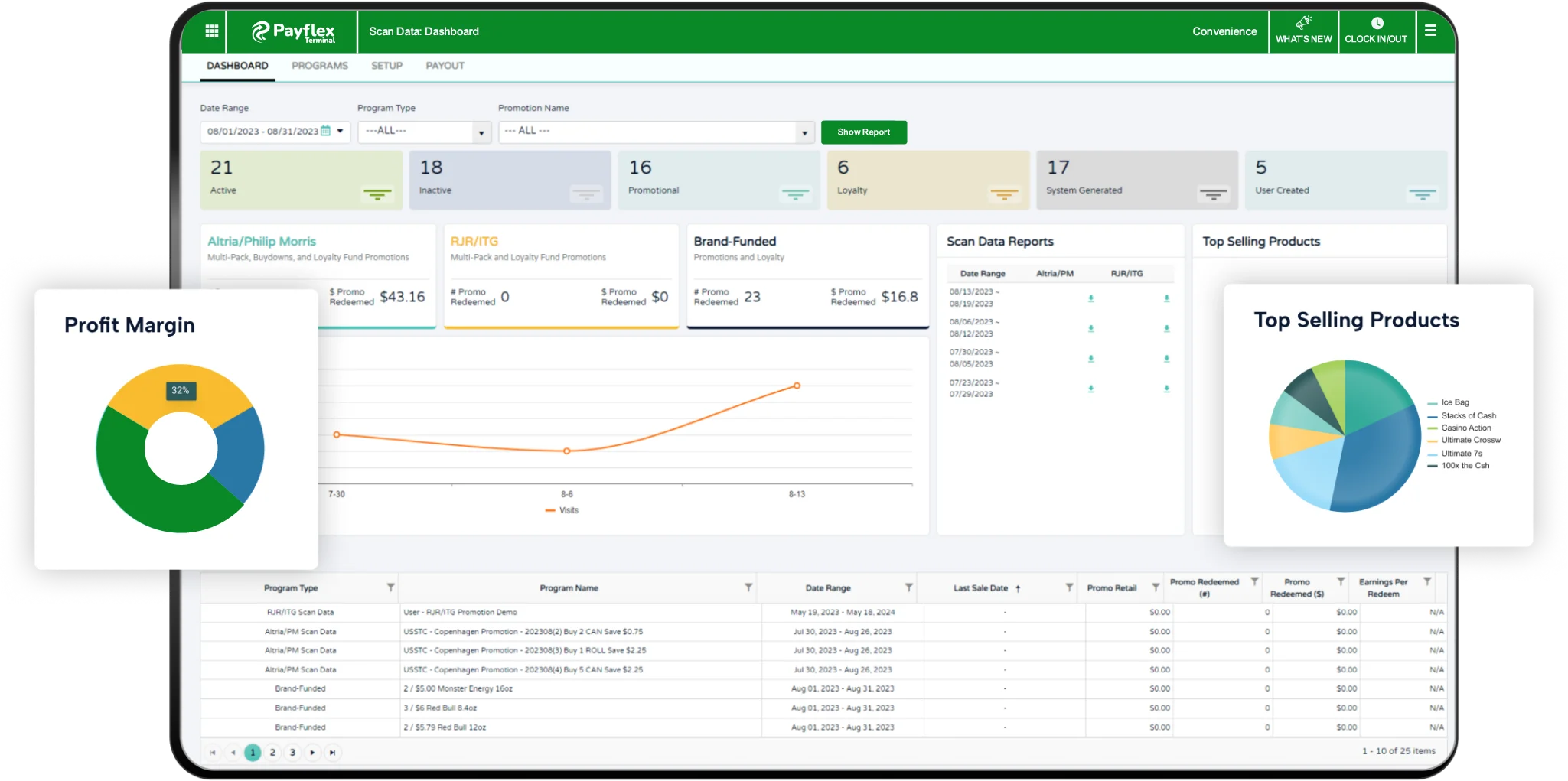
Task: Open the Setup tab
Action: click(x=386, y=66)
